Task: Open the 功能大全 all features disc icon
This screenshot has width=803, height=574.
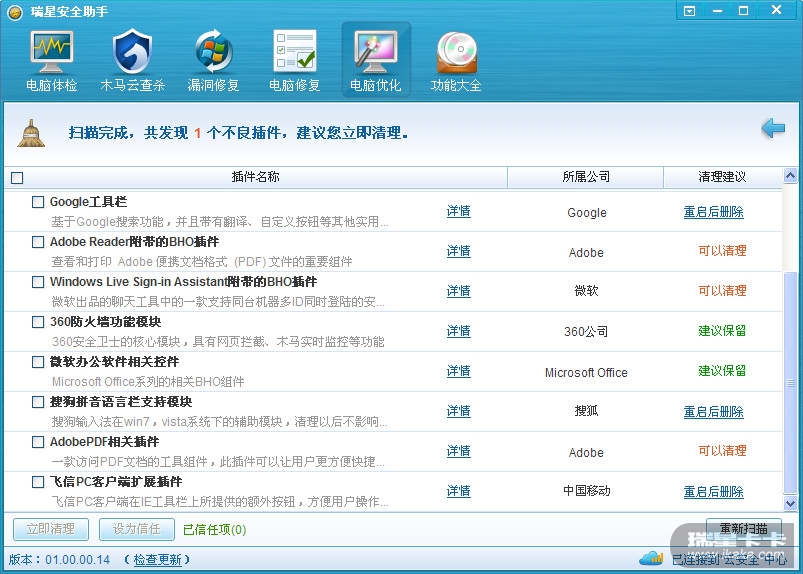Action: [x=456, y=60]
